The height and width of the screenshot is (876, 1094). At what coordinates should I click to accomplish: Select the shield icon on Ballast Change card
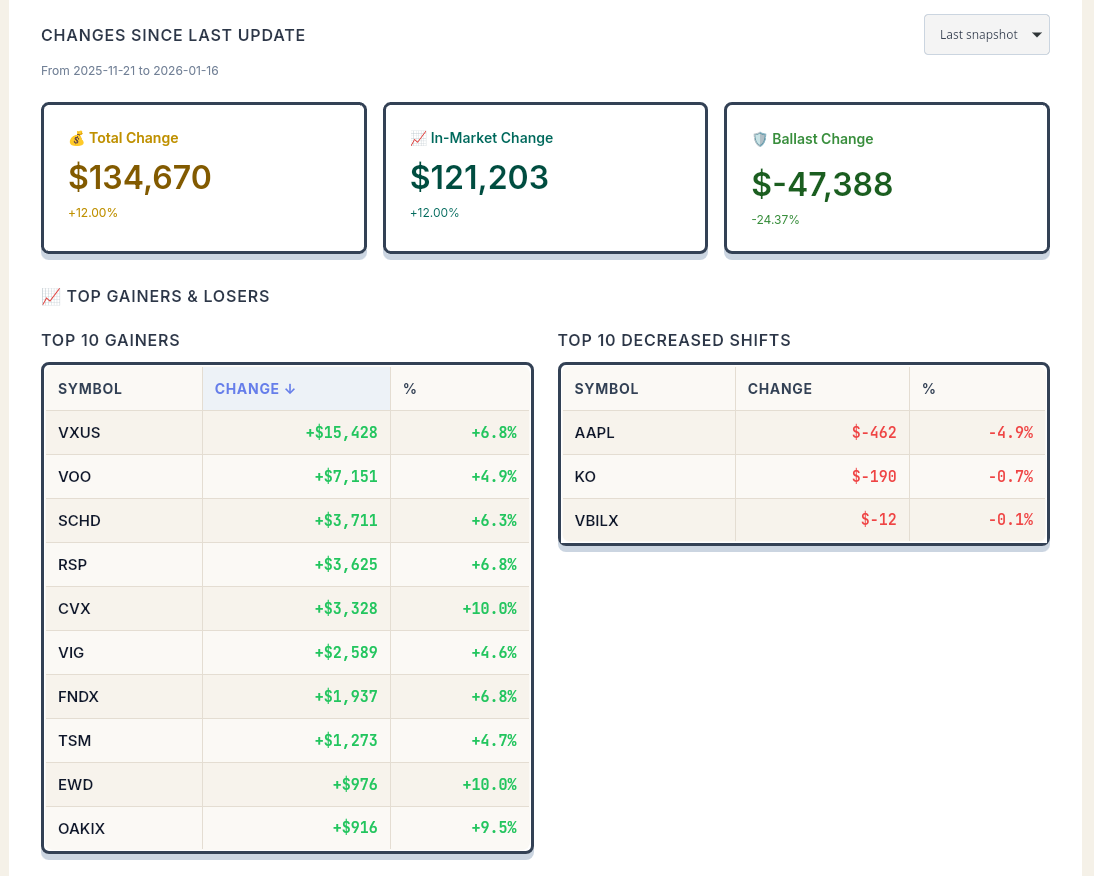[x=761, y=140]
